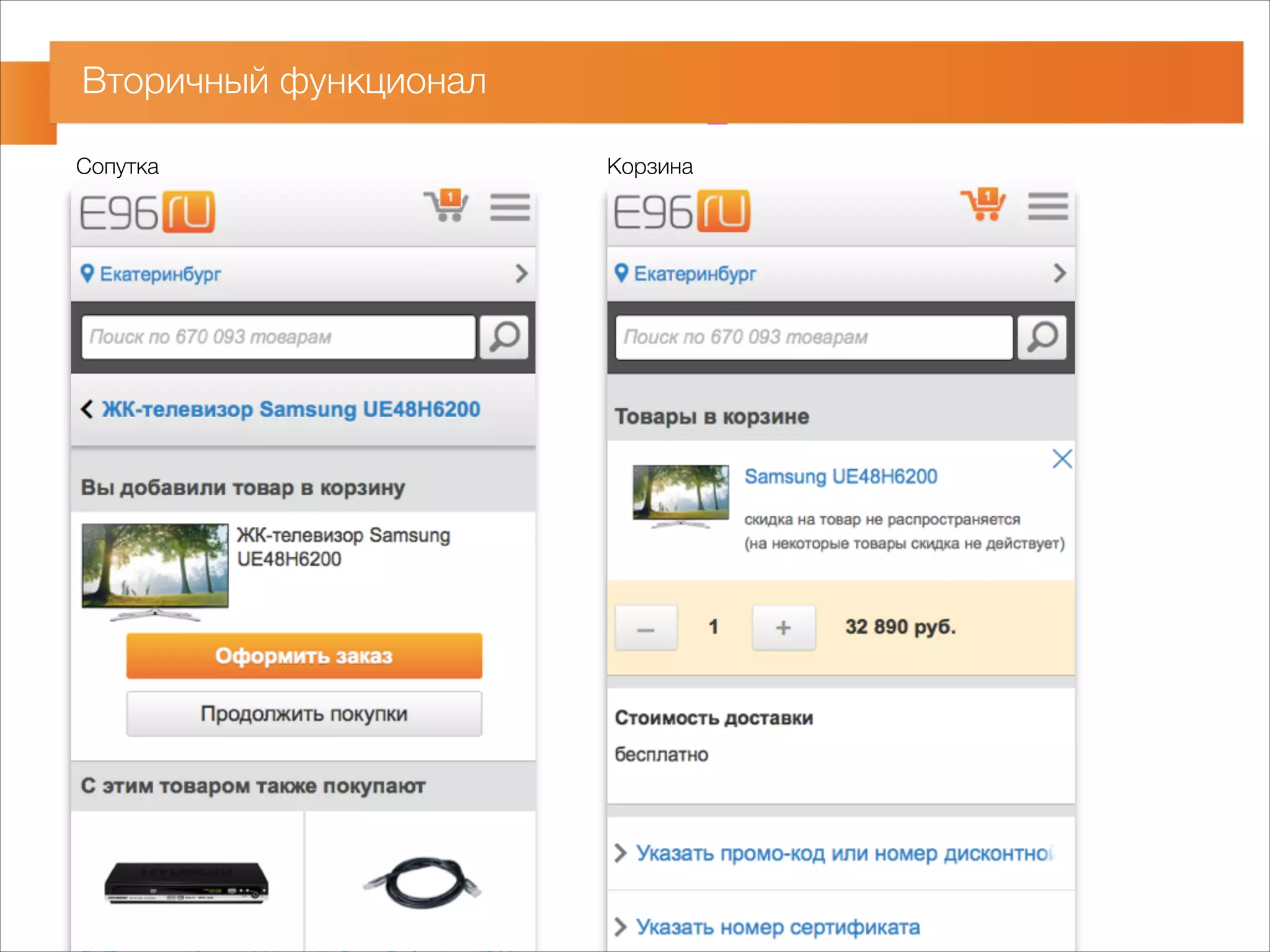Open DVD player recommended product image
This screenshot has width=1270, height=952.
(187, 883)
